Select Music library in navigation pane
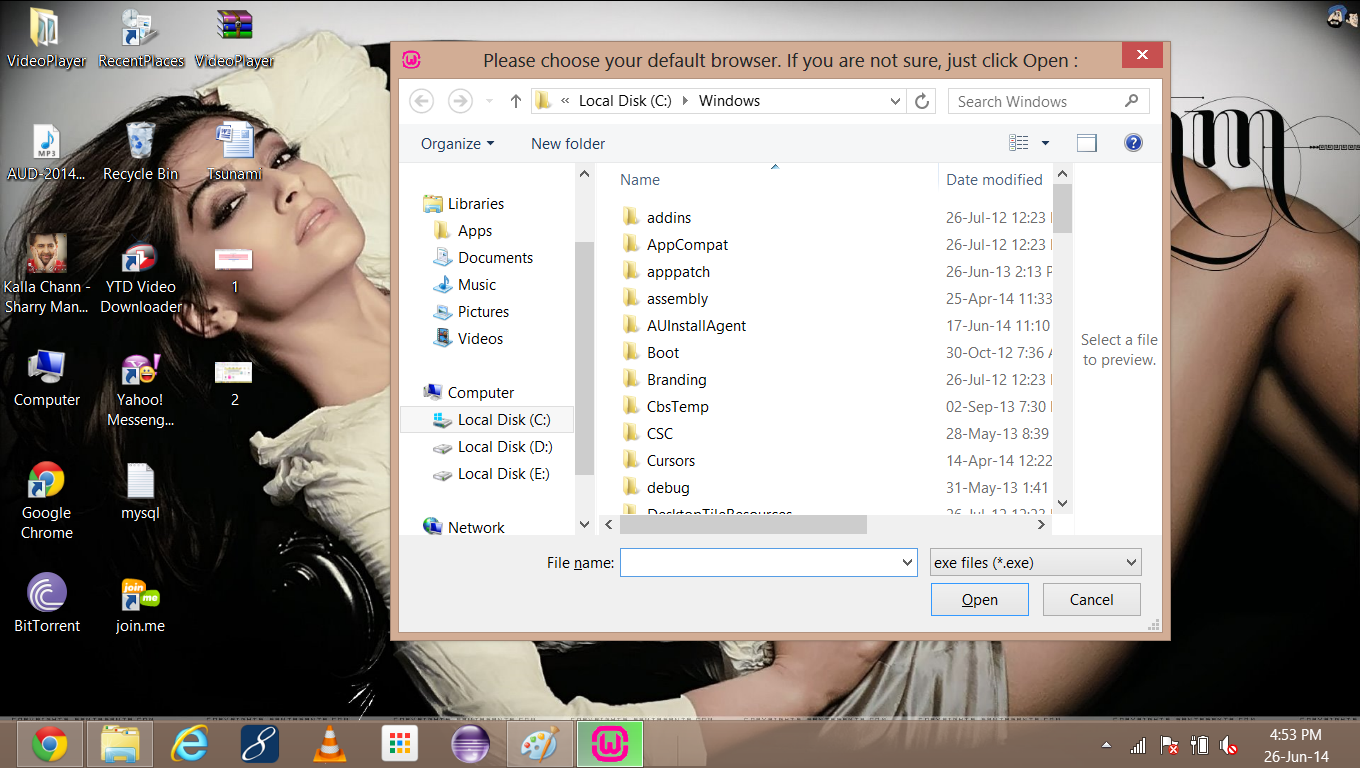 point(465,285)
